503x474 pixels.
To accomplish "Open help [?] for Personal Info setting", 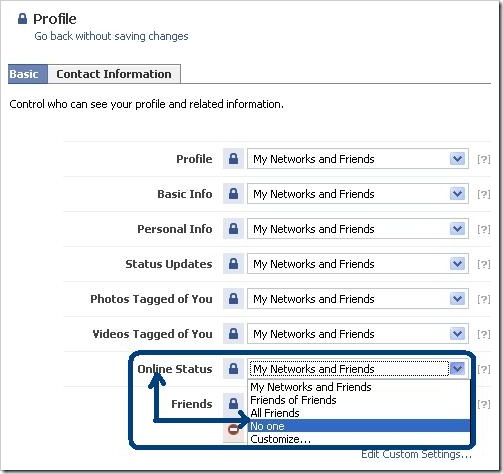I will point(483,229).
